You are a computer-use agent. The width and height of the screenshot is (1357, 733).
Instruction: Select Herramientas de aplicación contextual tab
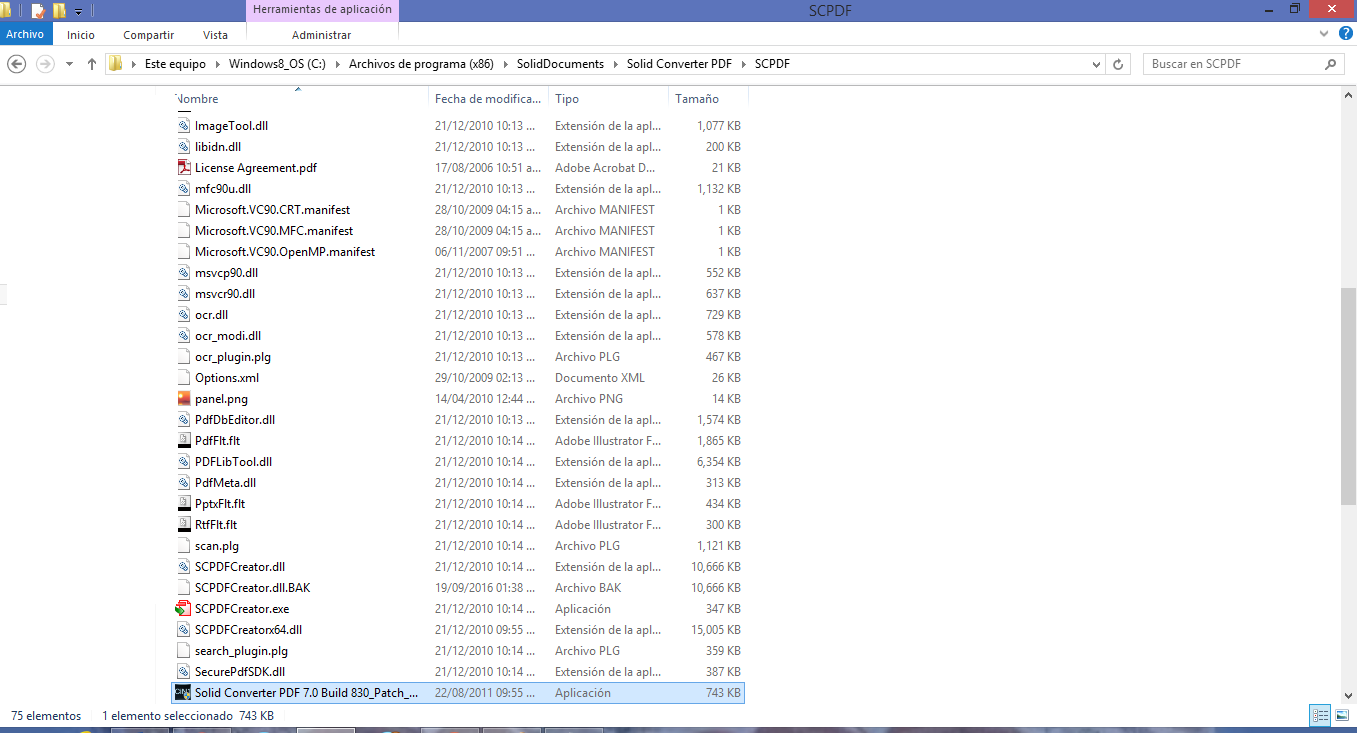click(x=322, y=10)
